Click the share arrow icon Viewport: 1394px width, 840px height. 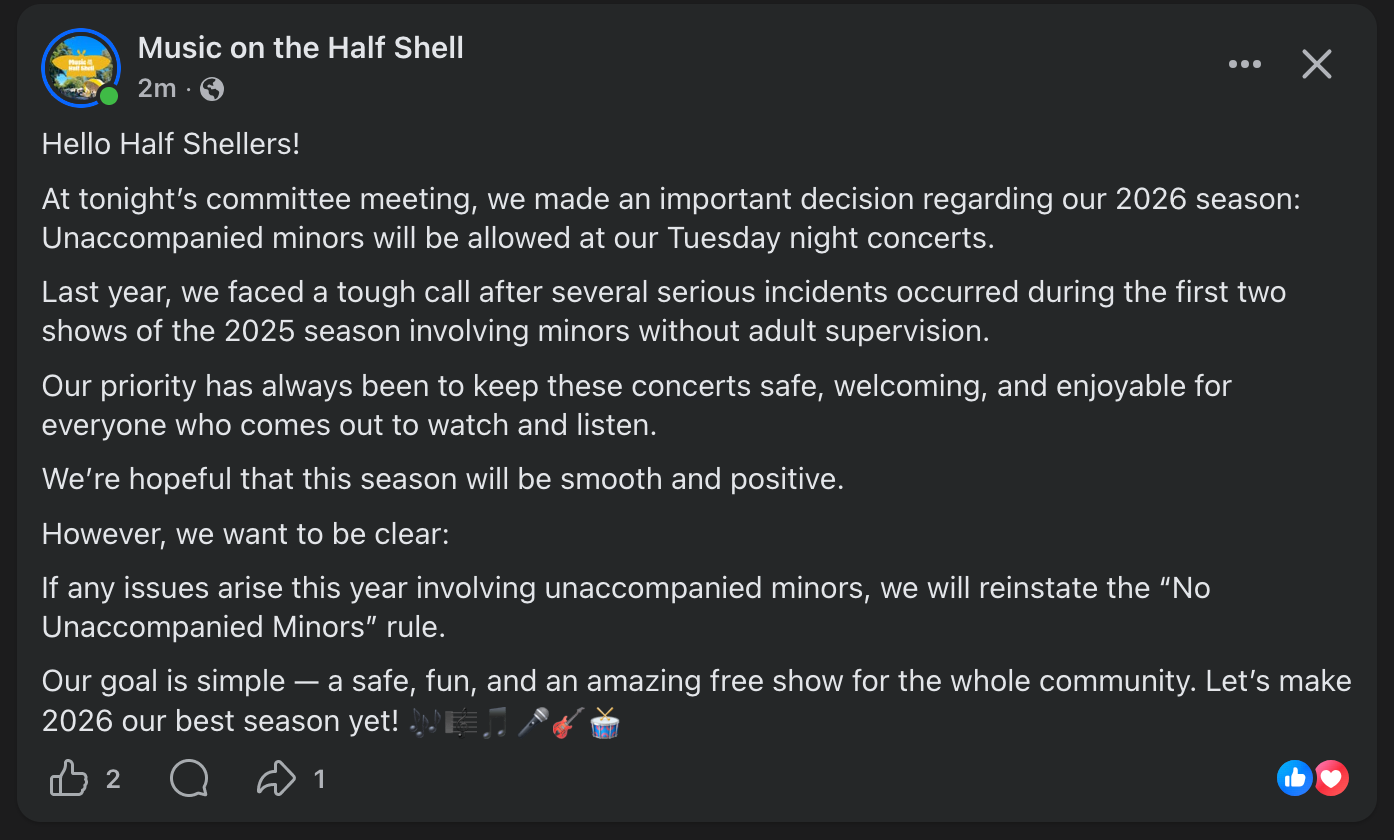pos(277,778)
